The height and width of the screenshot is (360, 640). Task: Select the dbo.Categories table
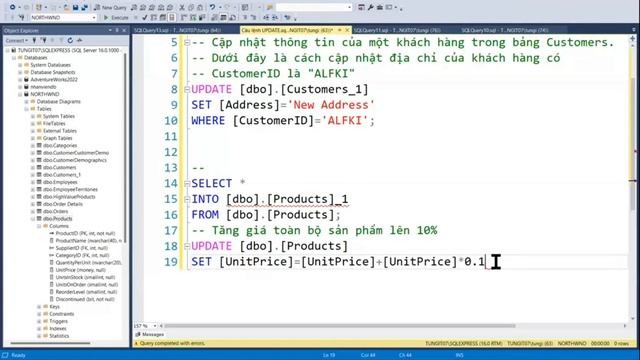(x=60, y=145)
